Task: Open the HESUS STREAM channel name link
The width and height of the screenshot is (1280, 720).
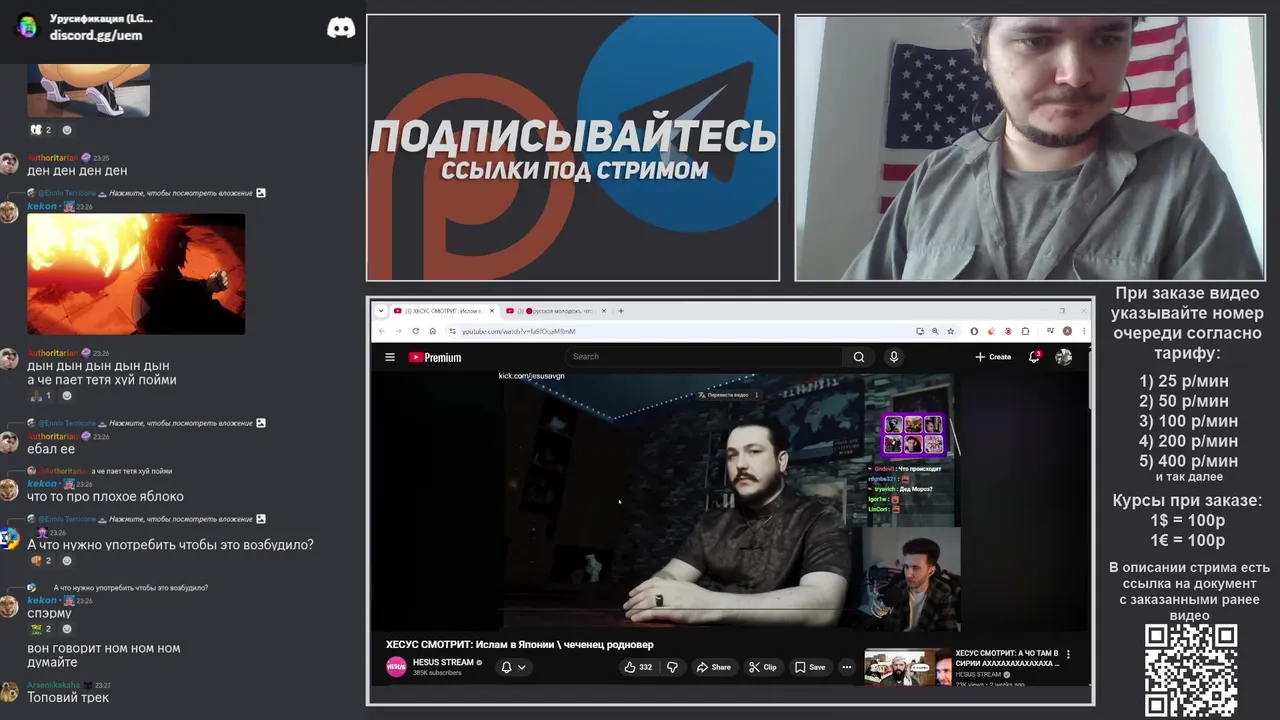Action: 443,662
